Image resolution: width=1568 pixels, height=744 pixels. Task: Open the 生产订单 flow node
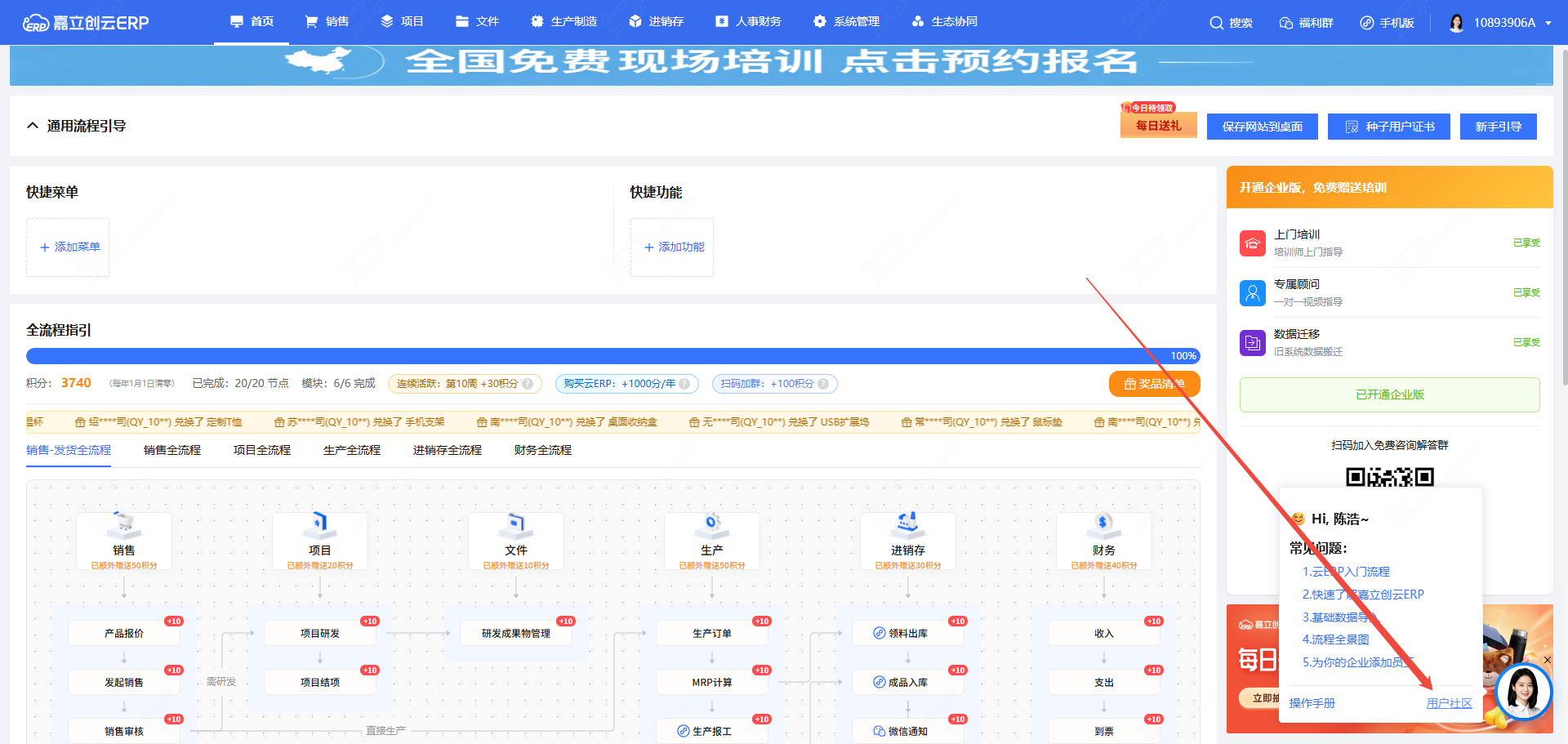tap(712, 634)
